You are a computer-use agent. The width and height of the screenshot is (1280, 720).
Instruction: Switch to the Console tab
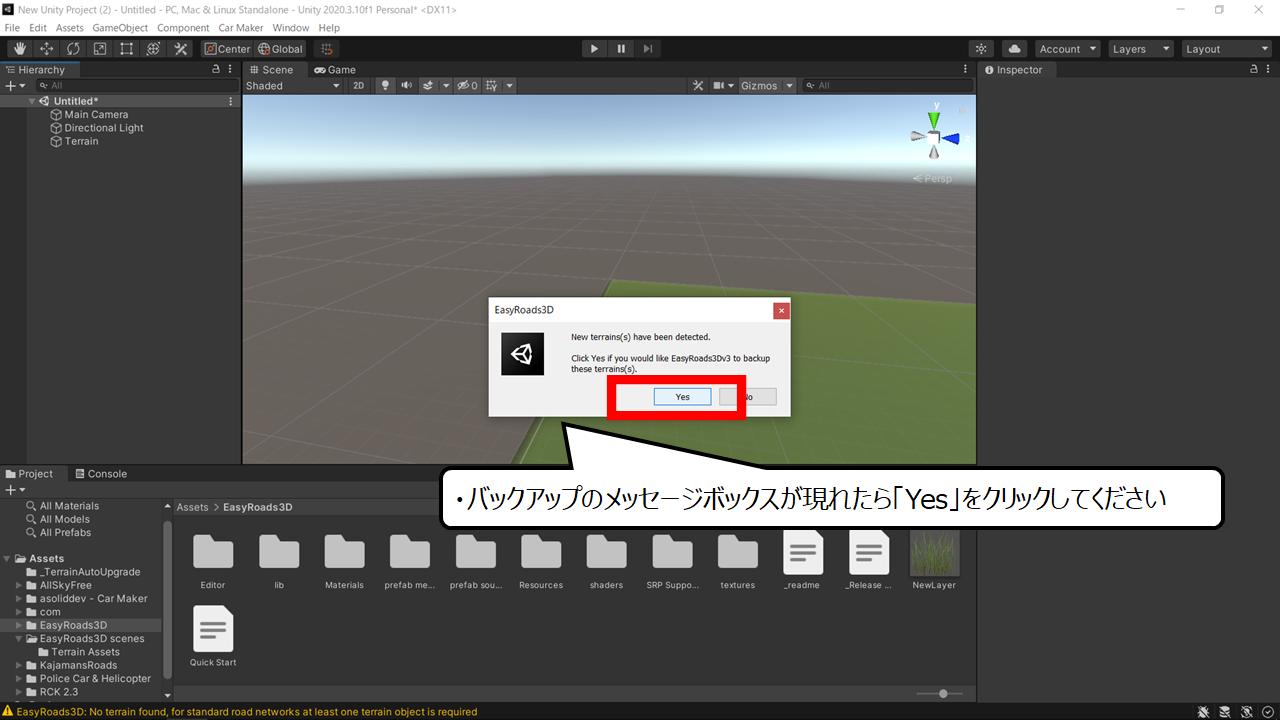(99, 474)
